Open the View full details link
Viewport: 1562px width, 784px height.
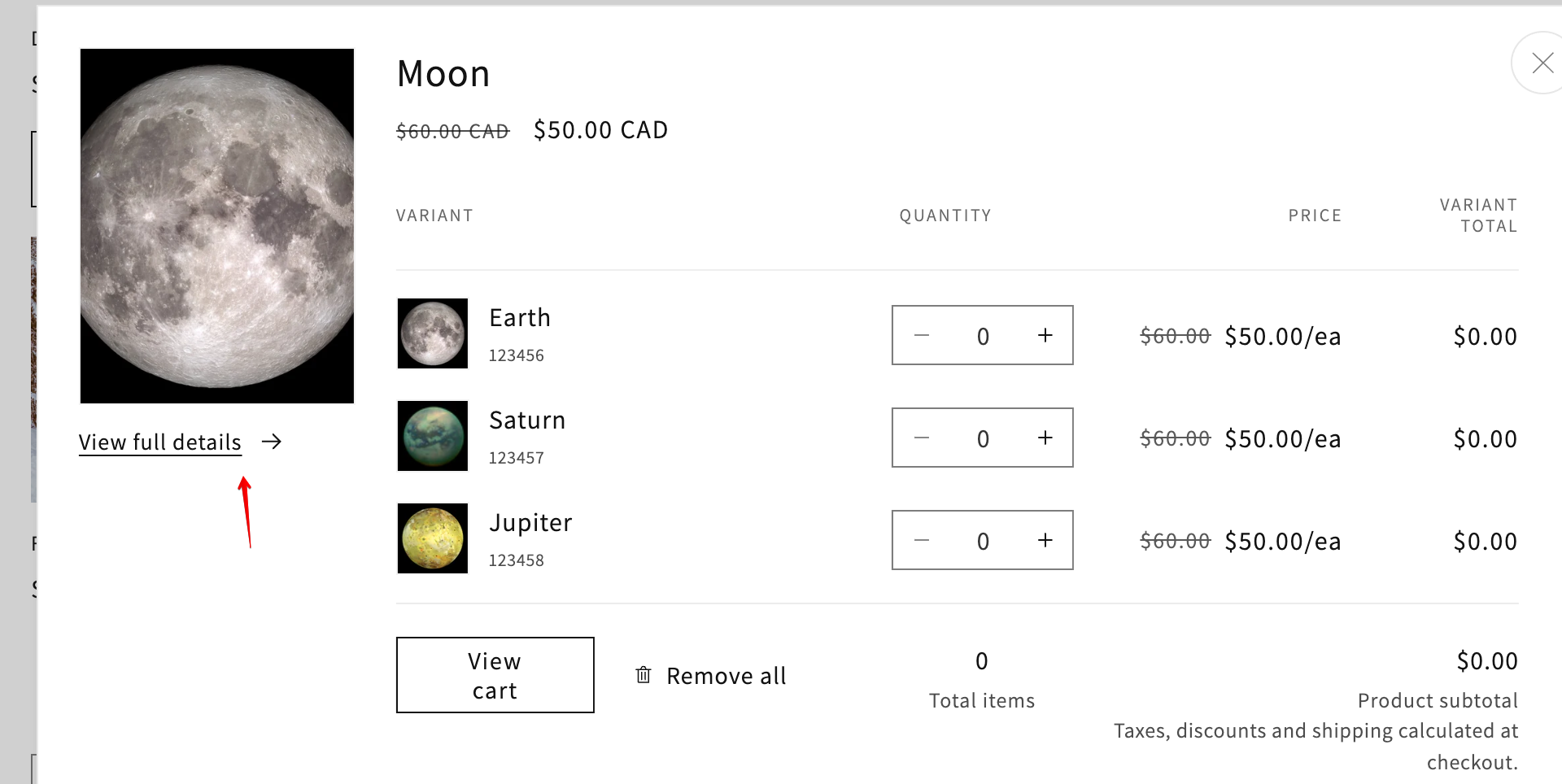click(160, 442)
